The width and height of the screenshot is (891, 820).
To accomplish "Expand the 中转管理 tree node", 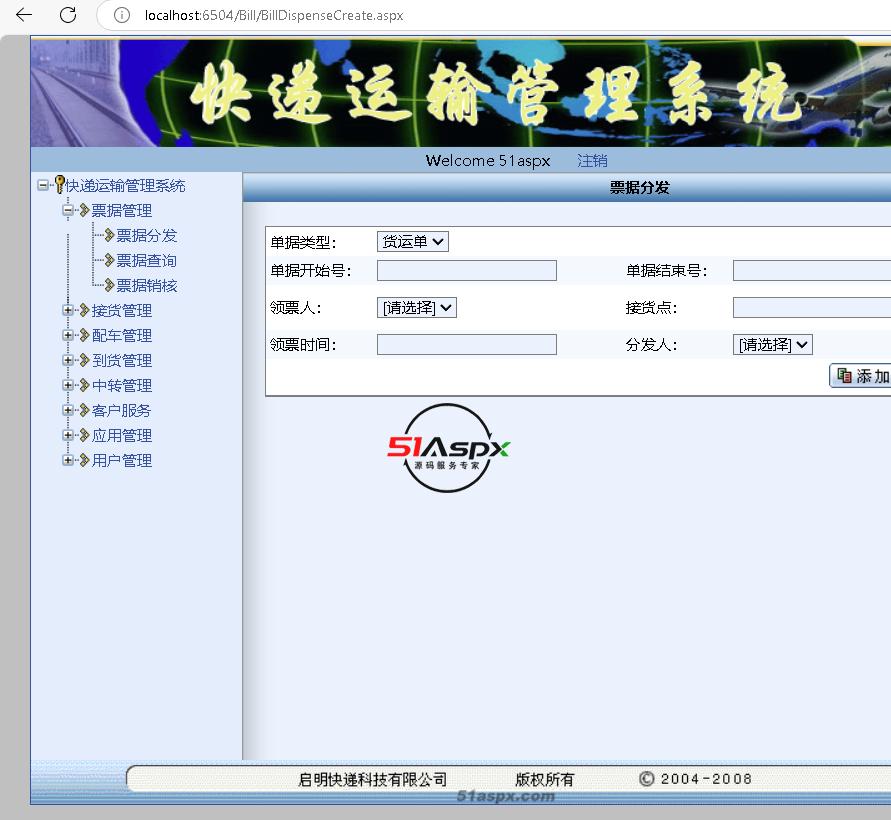I will [x=68, y=385].
